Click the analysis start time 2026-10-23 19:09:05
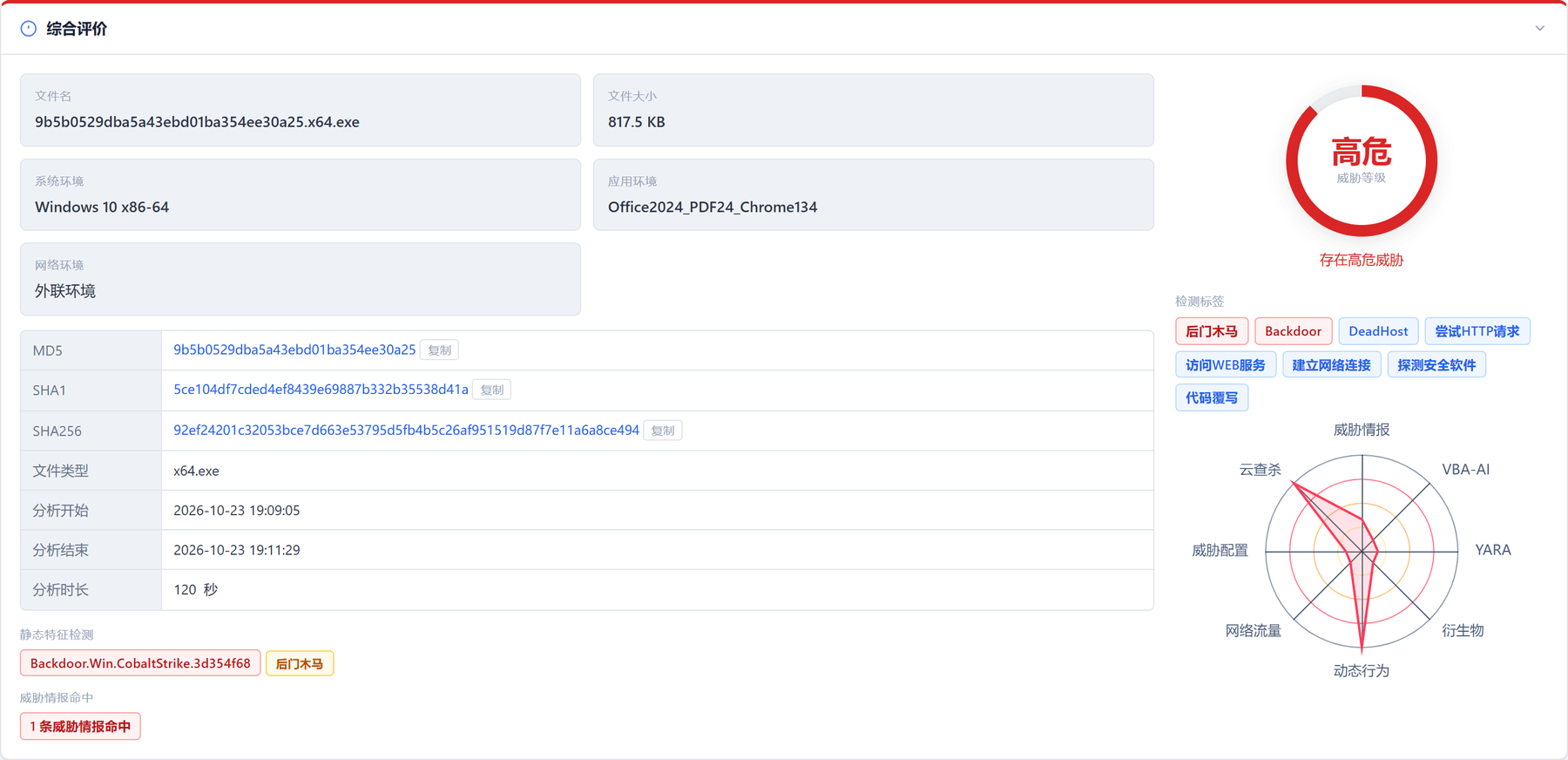The height and width of the screenshot is (760, 1568). (x=236, y=510)
